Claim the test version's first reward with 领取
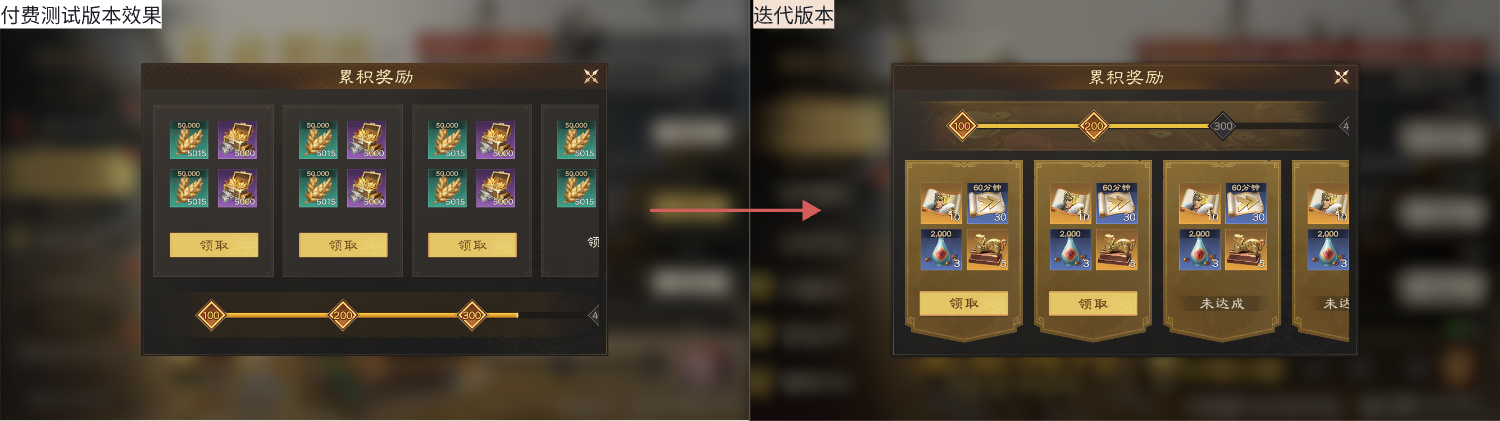This screenshot has width=1500, height=421. click(x=214, y=245)
